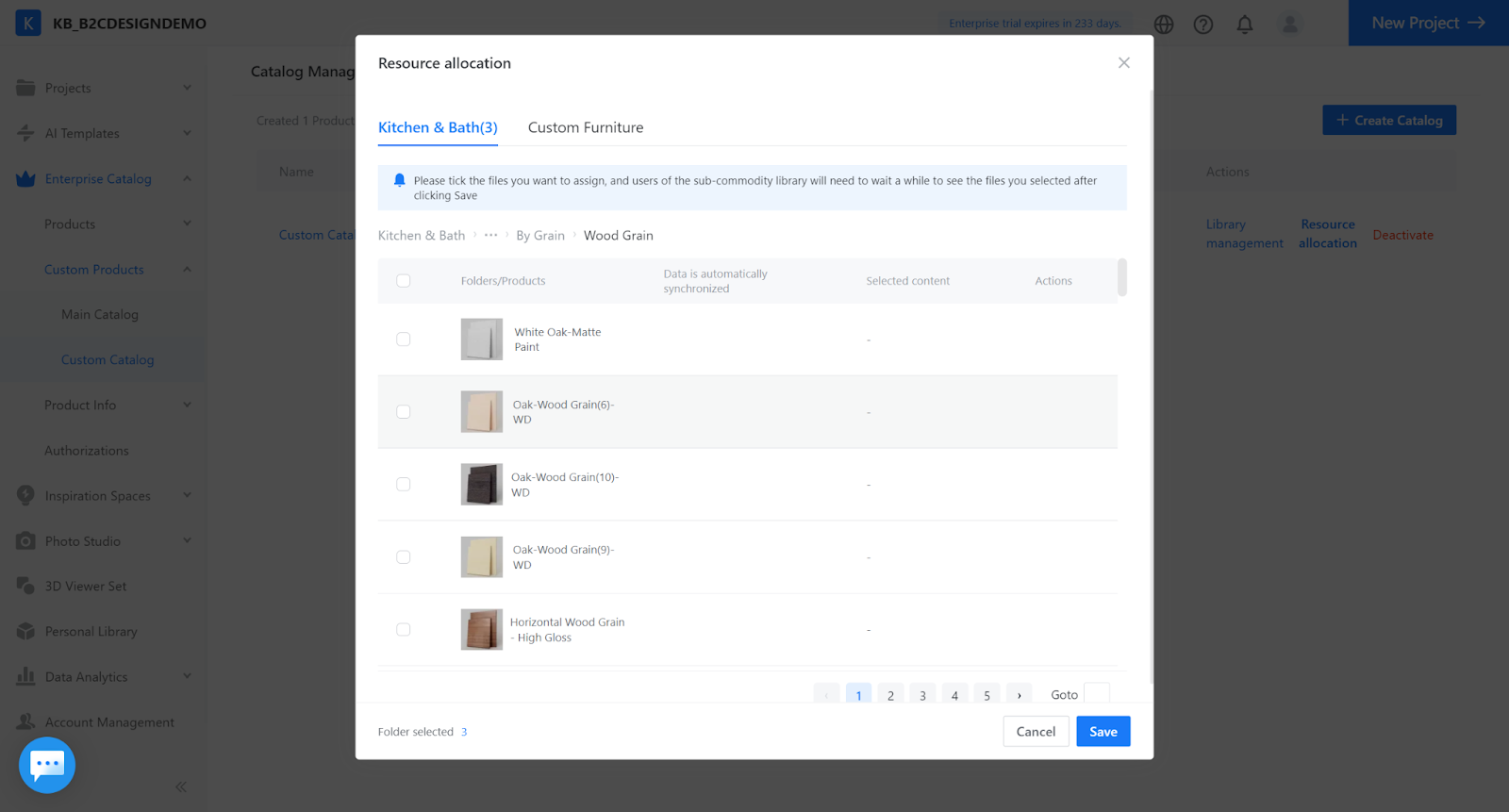Tick the Horizontal Wood Grain High Gloss checkbox
This screenshot has height=812, width=1509.
tap(404, 630)
